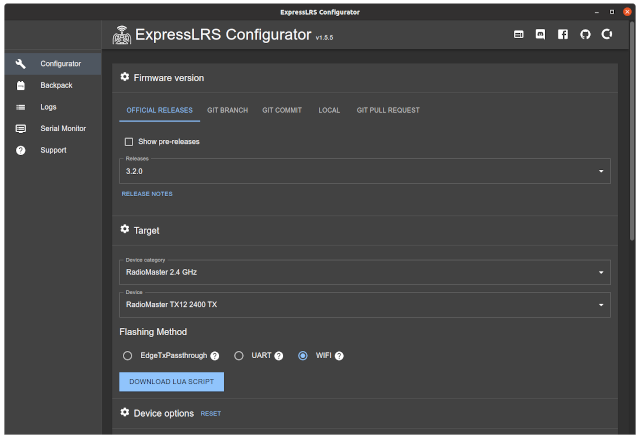Click the vertical scrollbar on the right

point(632,131)
